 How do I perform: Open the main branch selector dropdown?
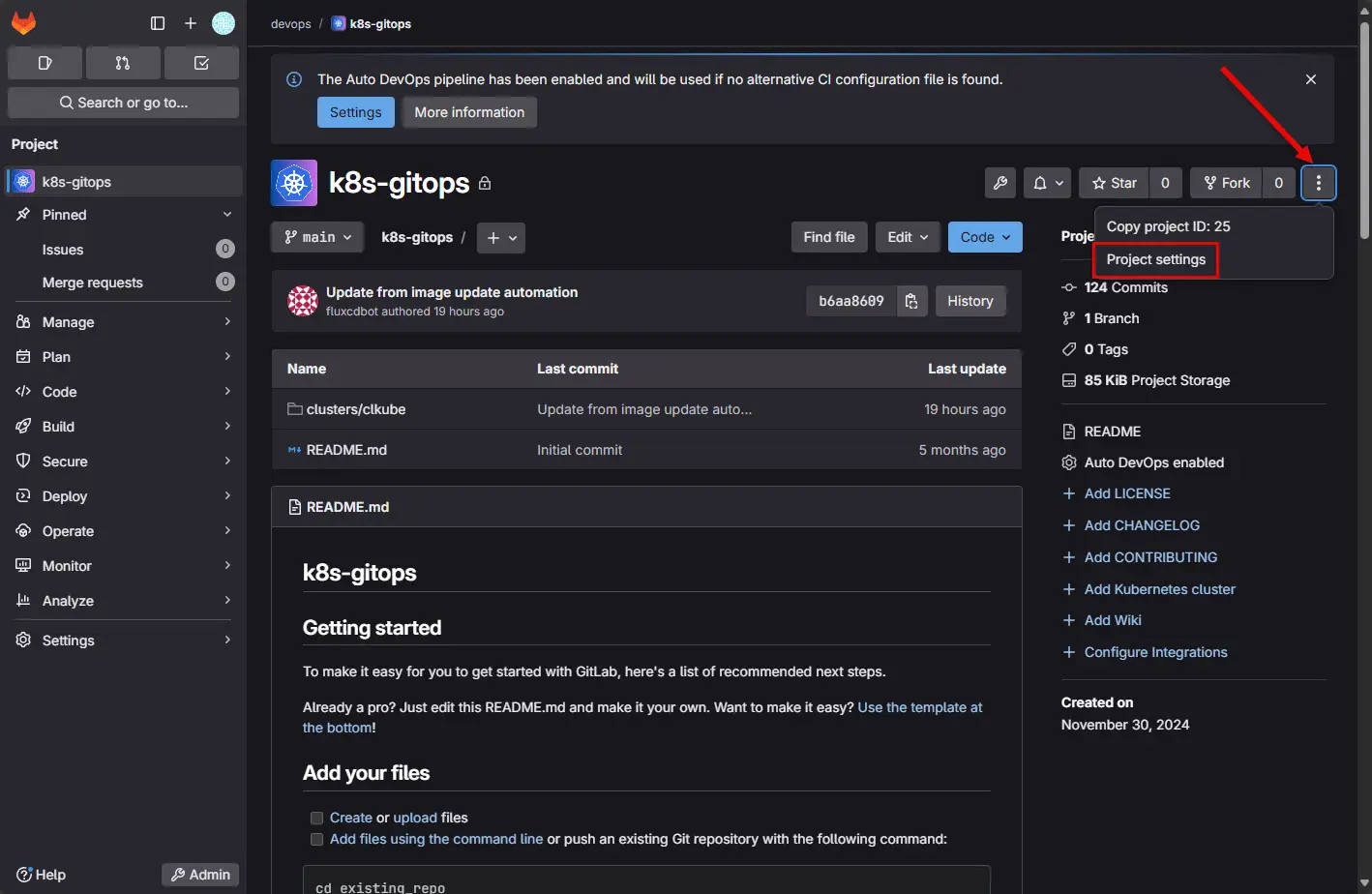pos(317,237)
